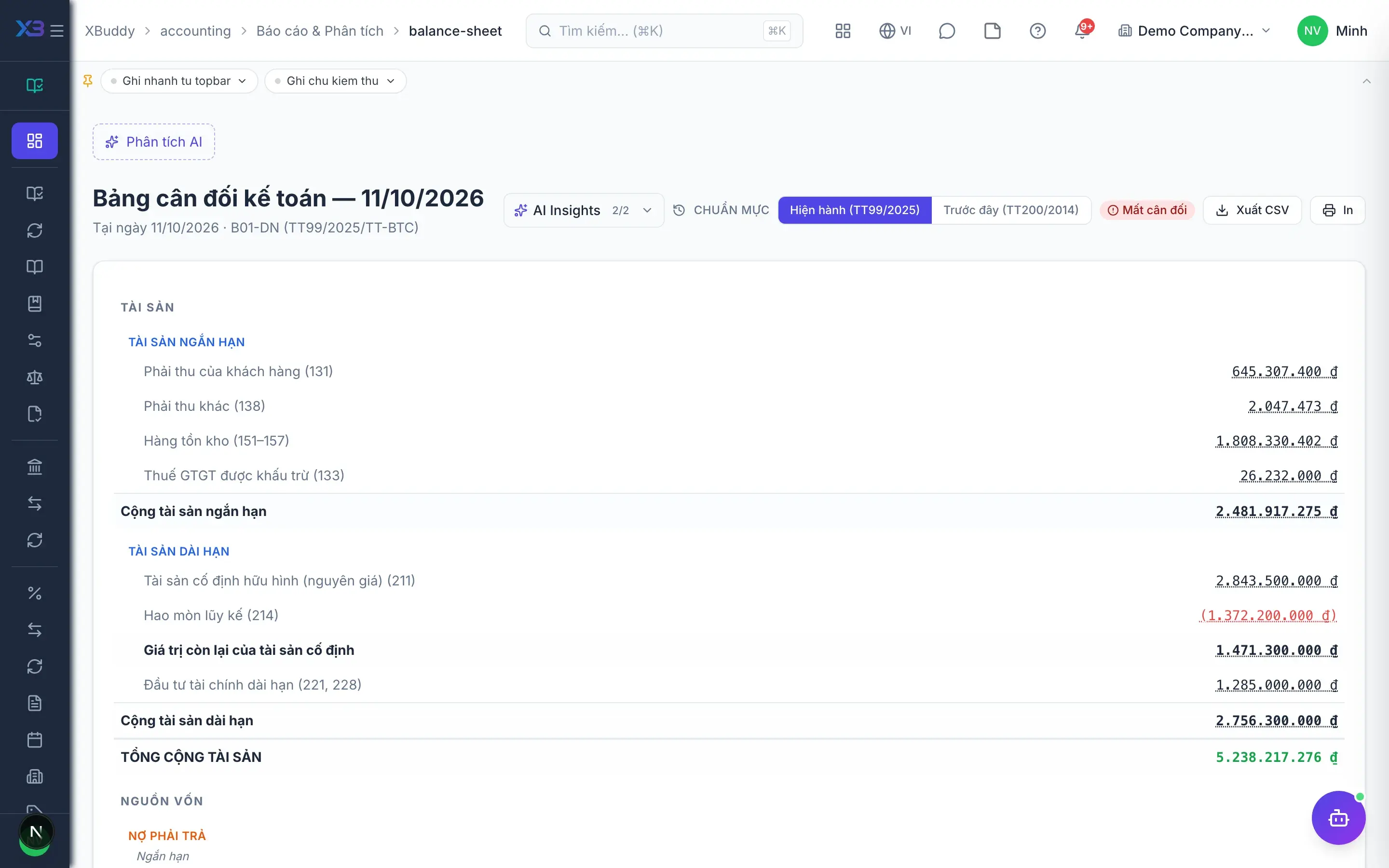Go to Báo cáo & Phân tích breadcrumb
Viewport: 1389px width, 868px height.
click(320, 30)
